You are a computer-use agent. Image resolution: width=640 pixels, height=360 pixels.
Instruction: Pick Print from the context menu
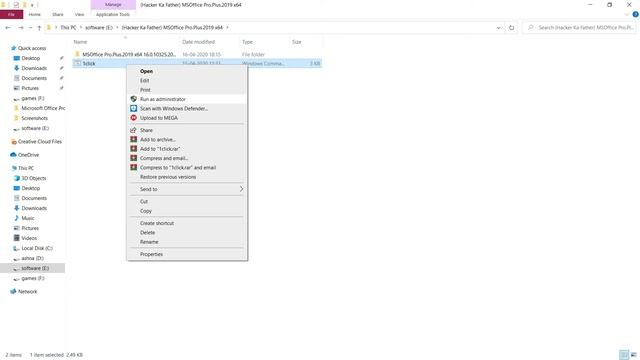point(187,90)
